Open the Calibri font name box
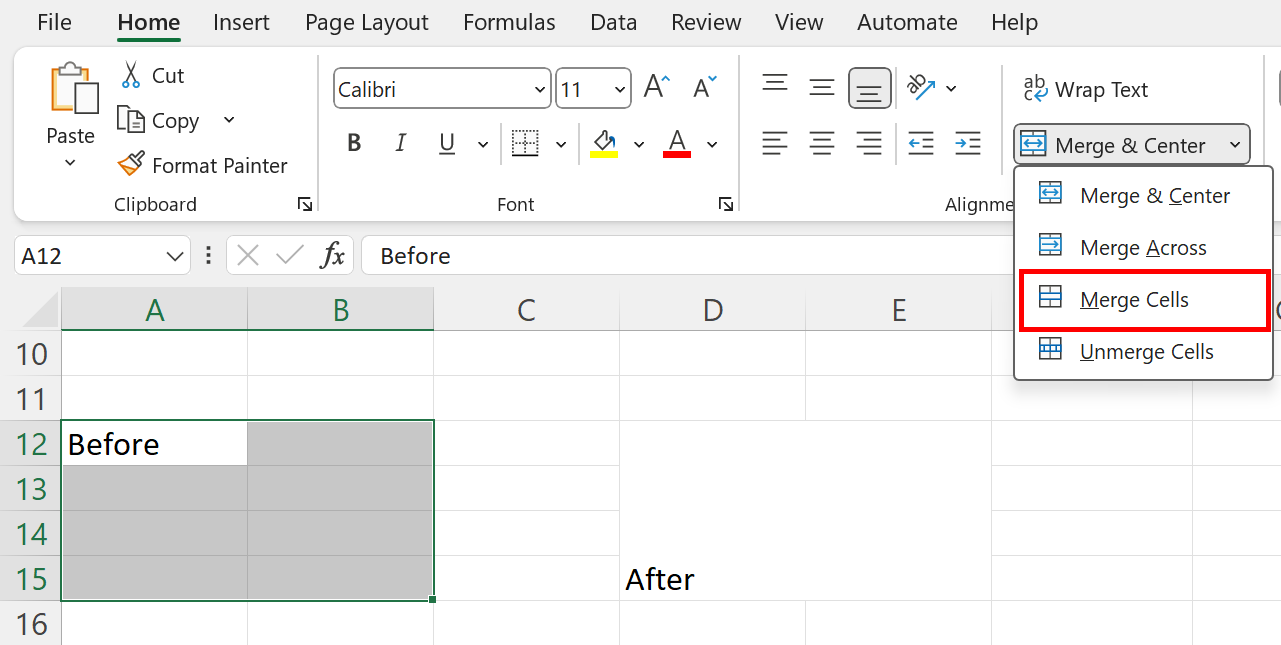This screenshot has height=645, width=1281. pos(442,89)
